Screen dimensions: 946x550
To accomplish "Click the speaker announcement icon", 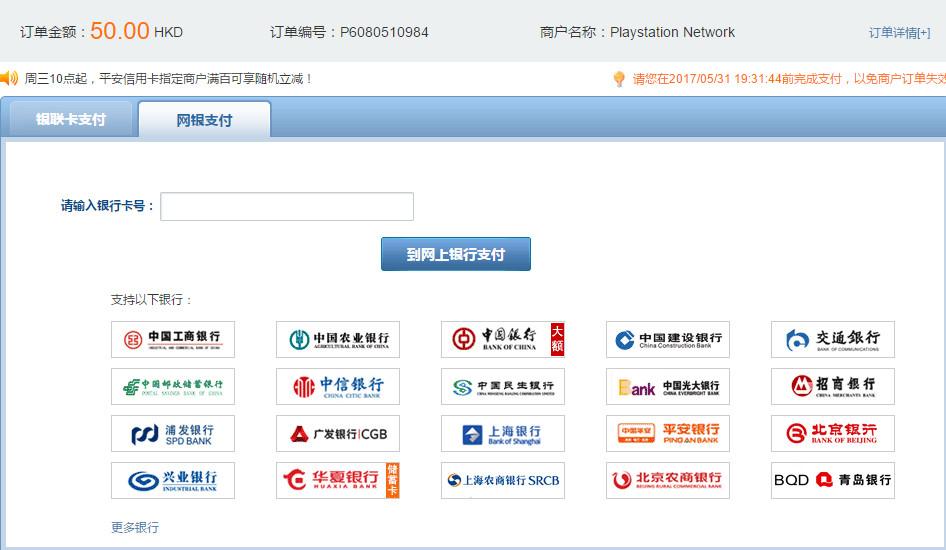I will [8, 78].
